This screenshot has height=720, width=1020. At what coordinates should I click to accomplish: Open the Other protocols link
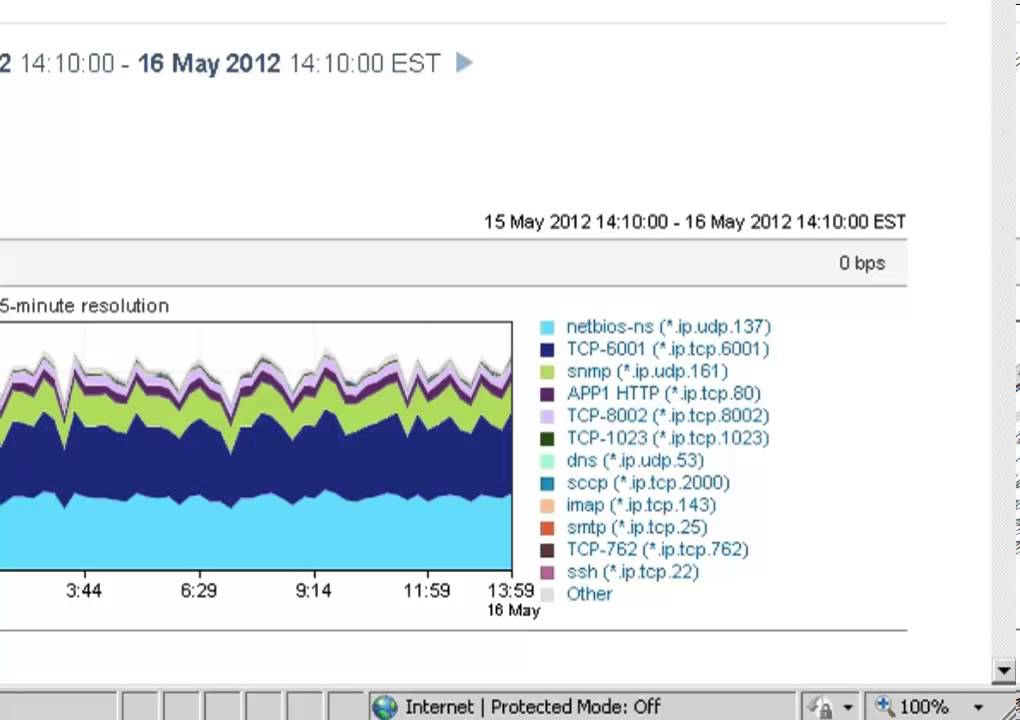pos(589,594)
